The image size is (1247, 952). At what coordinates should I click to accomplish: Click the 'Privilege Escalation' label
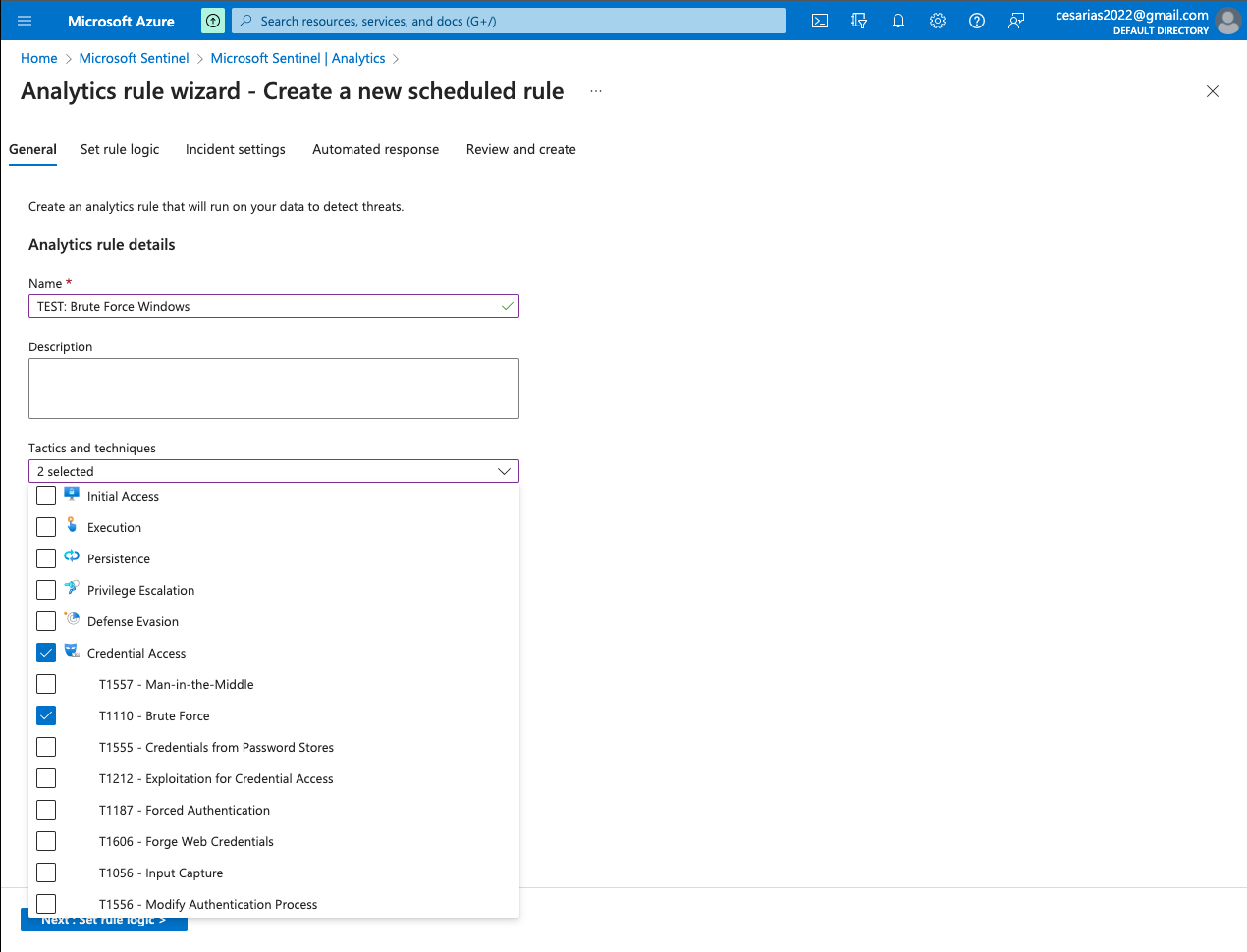coord(141,590)
